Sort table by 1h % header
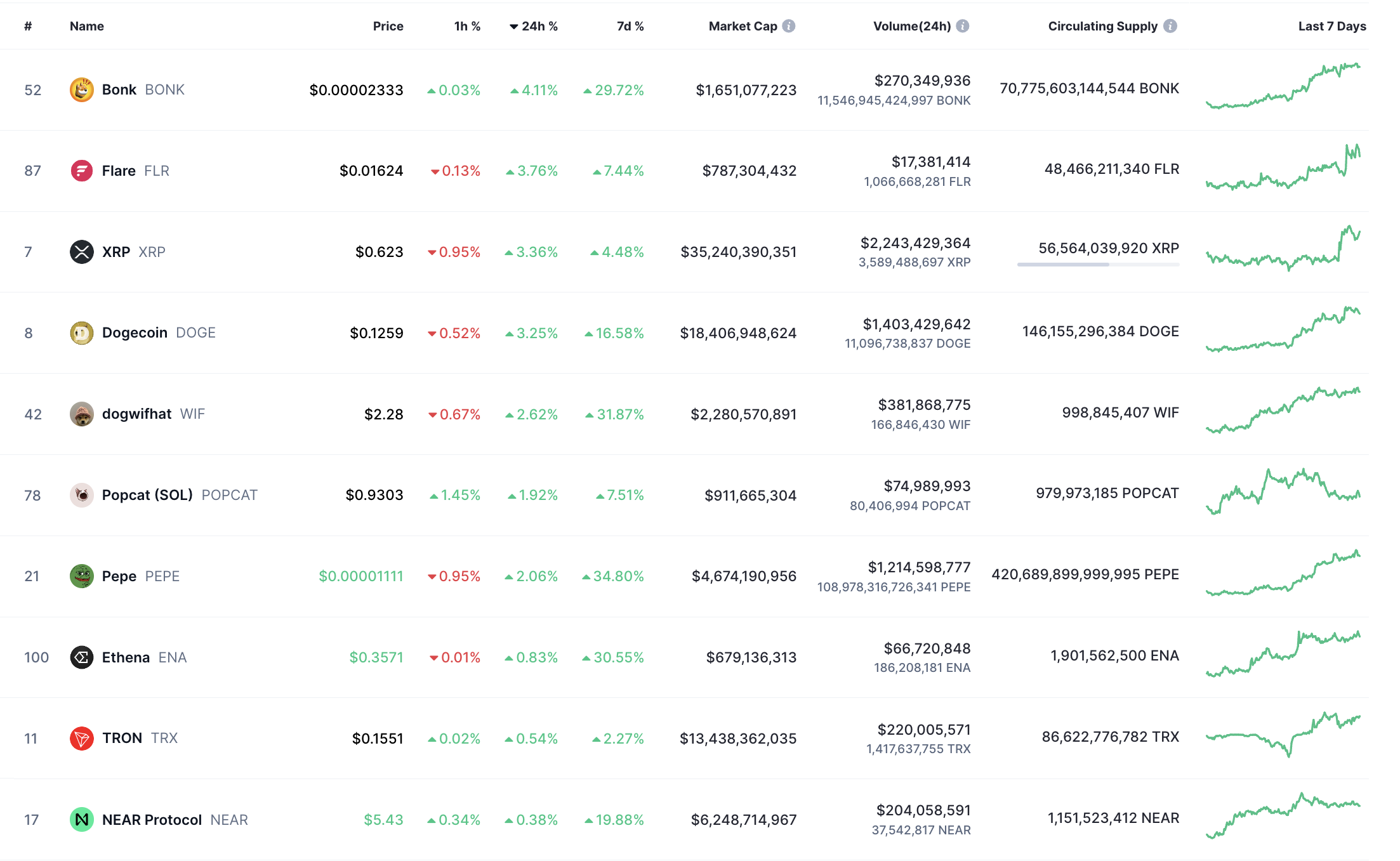This screenshot has width=1400, height=861. (467, 27)
